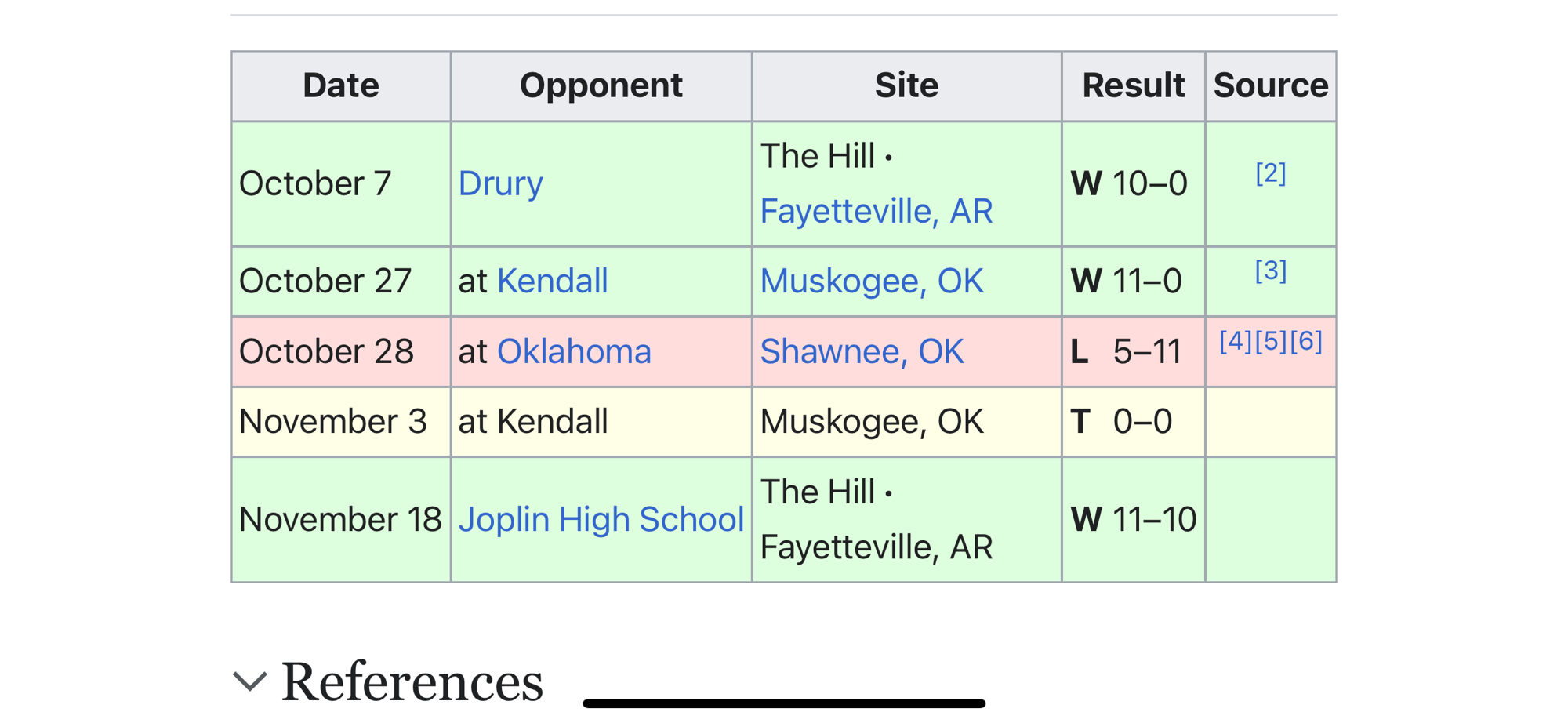The image size is (1568, 723).
Task: Follow the Kendall link for October 27
Action: [x=552, y=282]
